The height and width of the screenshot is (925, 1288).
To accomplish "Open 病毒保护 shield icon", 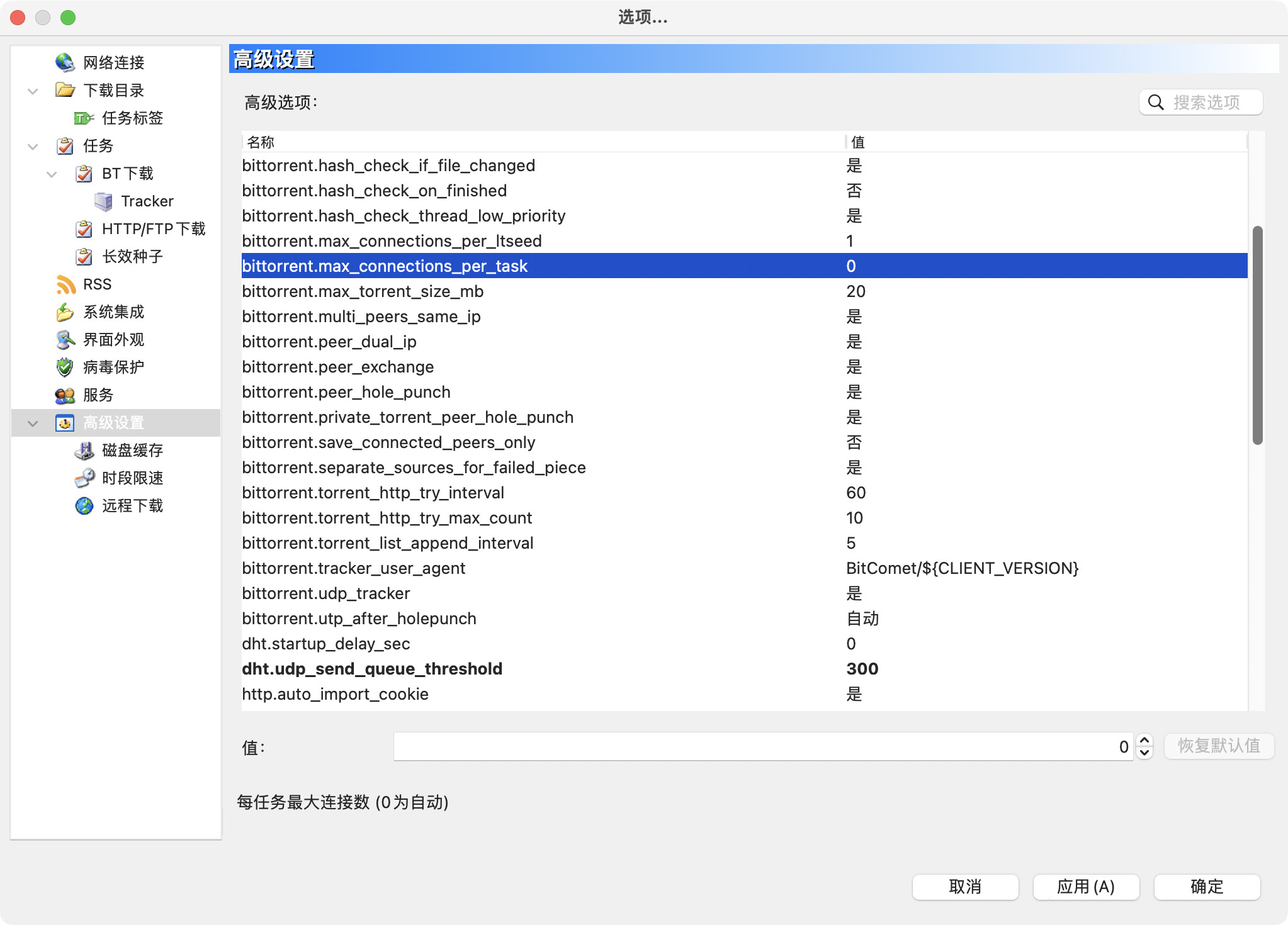I will 65,367.
